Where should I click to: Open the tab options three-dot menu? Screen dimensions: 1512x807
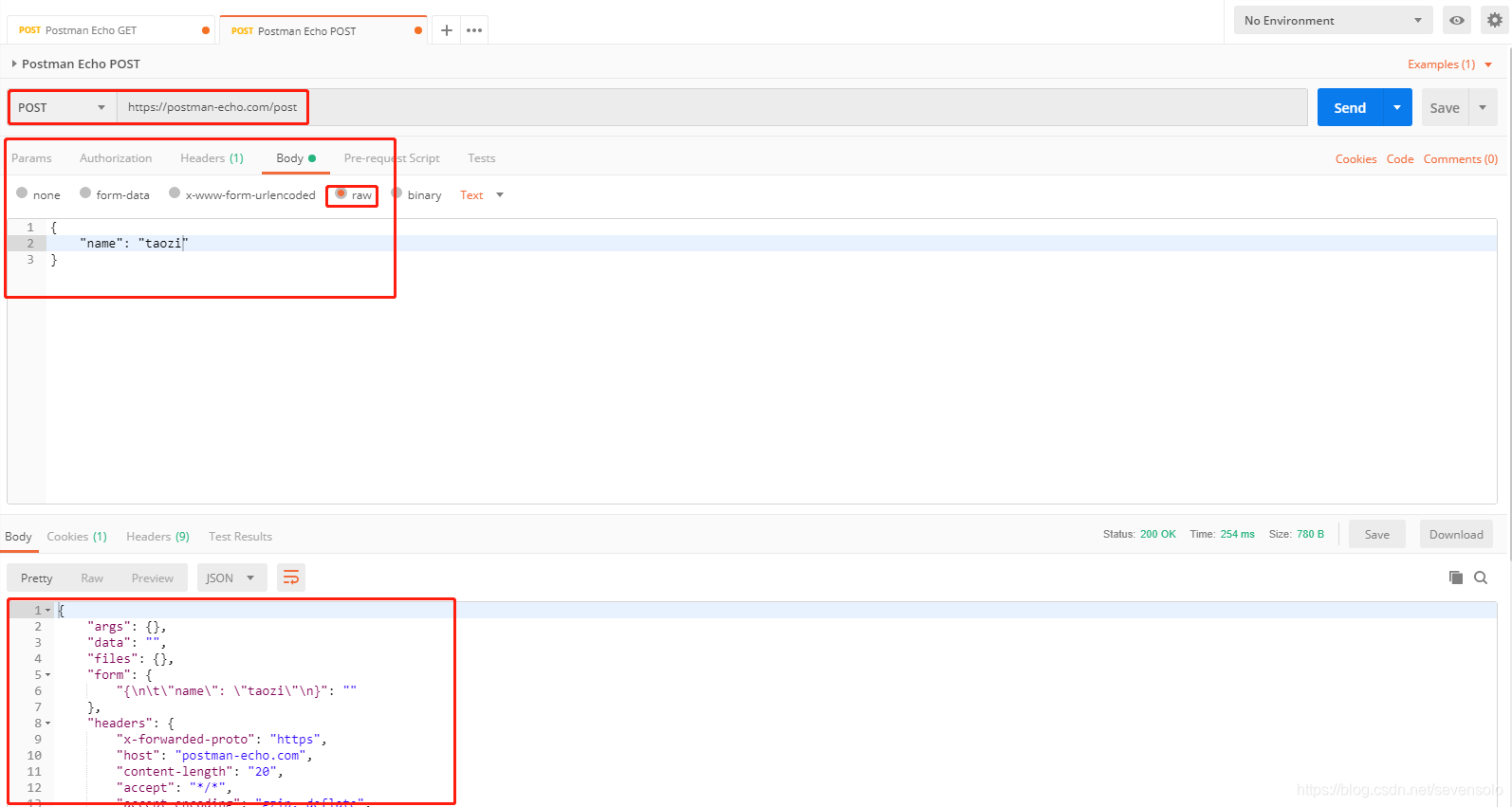(474, 30)
